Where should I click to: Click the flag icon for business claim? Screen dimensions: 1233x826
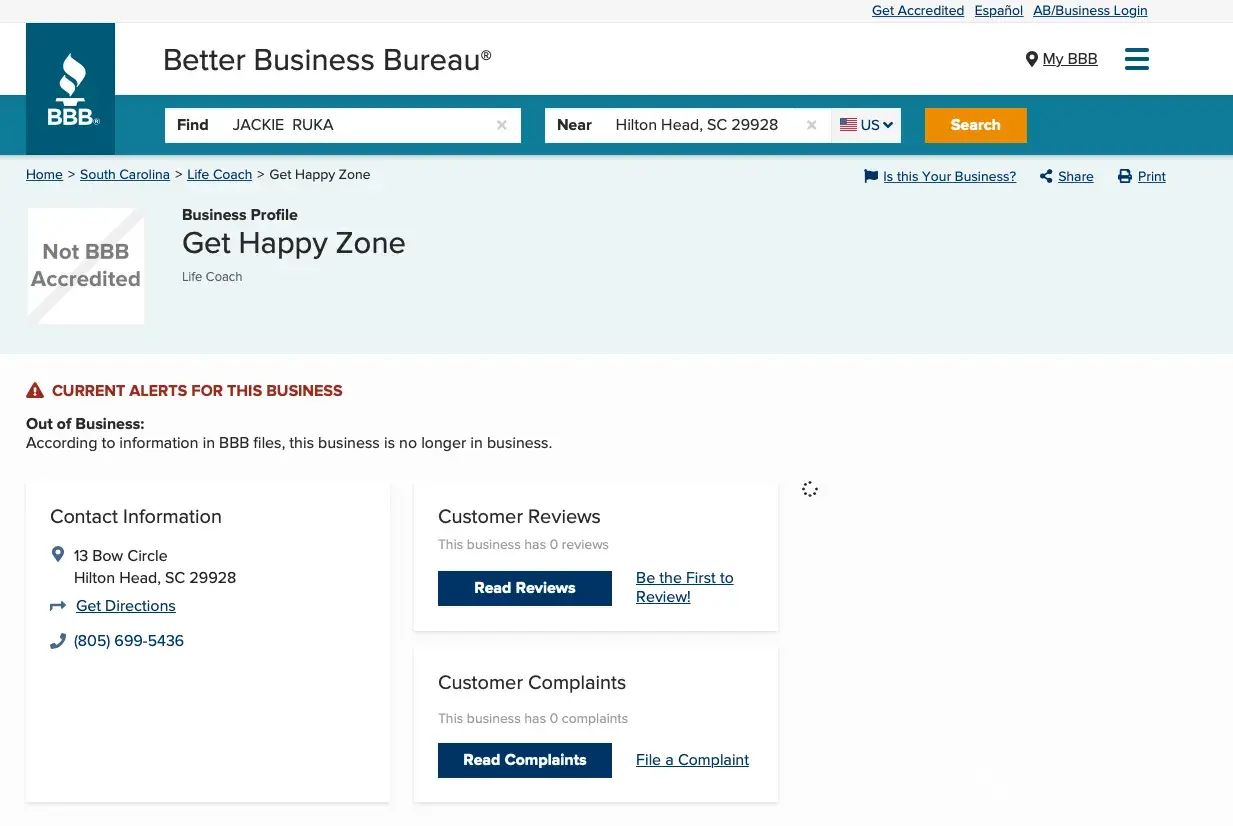coord(871,177)
